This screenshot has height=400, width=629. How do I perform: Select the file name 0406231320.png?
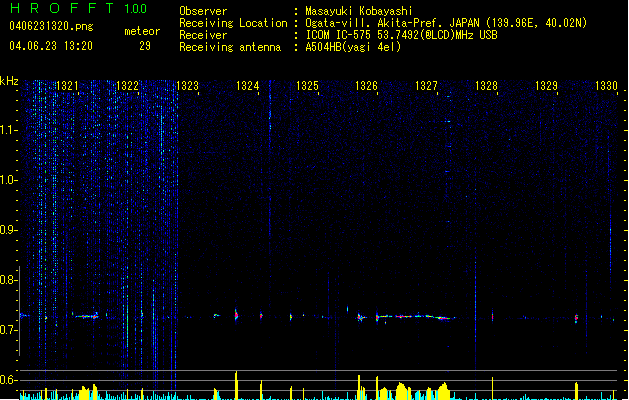pos(51,26)
